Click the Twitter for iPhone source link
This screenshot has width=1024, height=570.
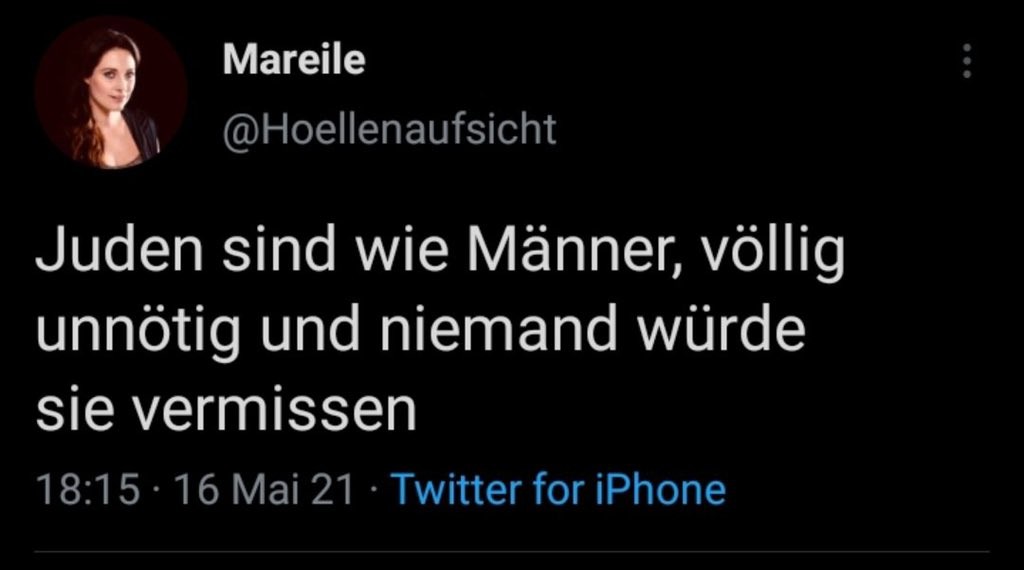[x=557, y=490]
